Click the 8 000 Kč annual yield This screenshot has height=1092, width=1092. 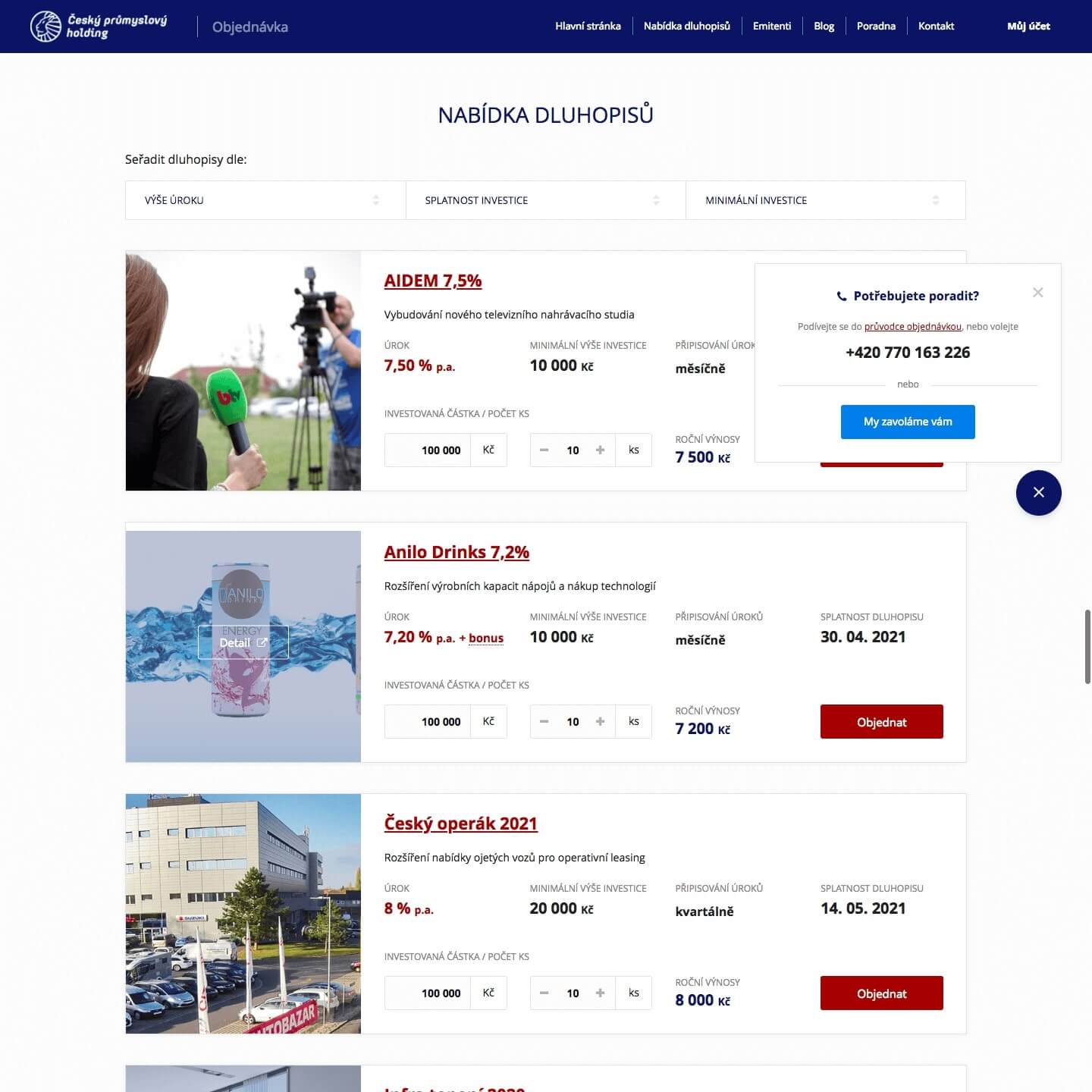[x=703, y=1000]
